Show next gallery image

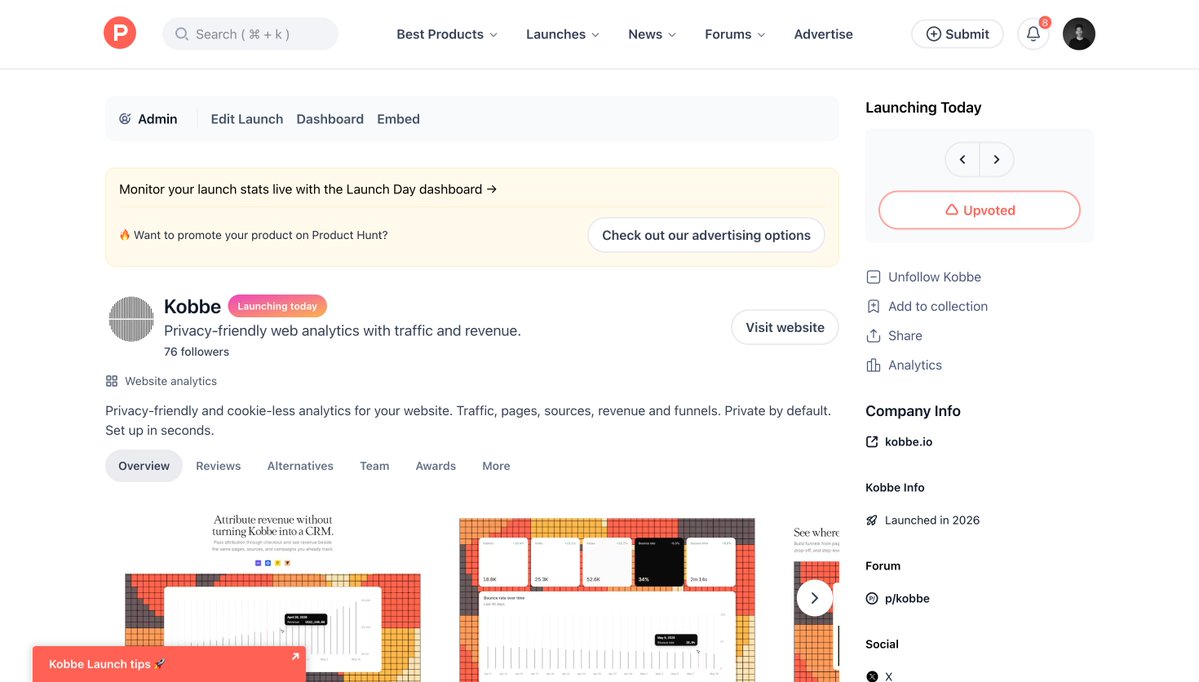tap(814, 598)
